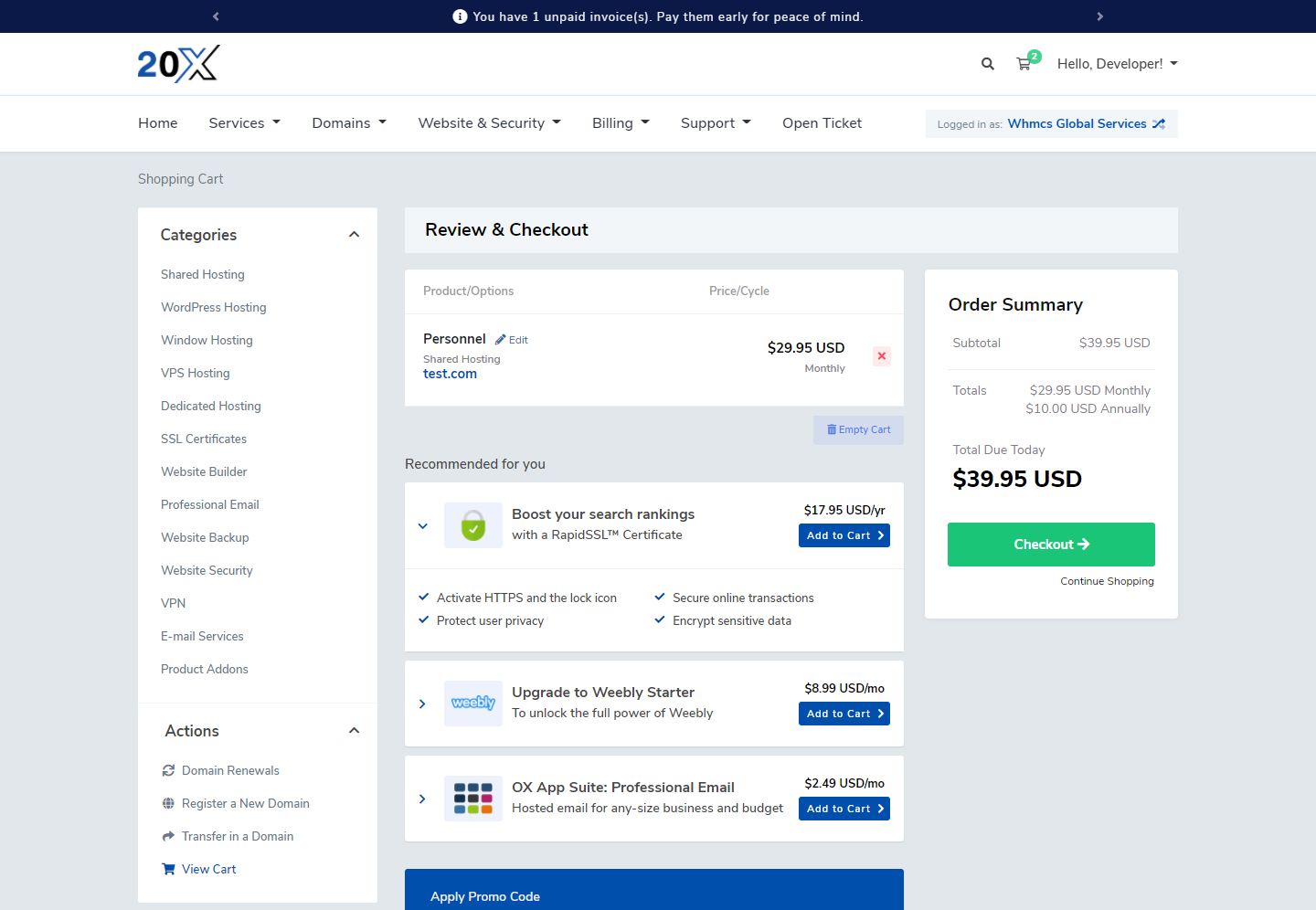Open the shopping cart icon in header
The height and width of the screenshot is (910, 1316).
pyautogui.click(x=1024, y=64)
